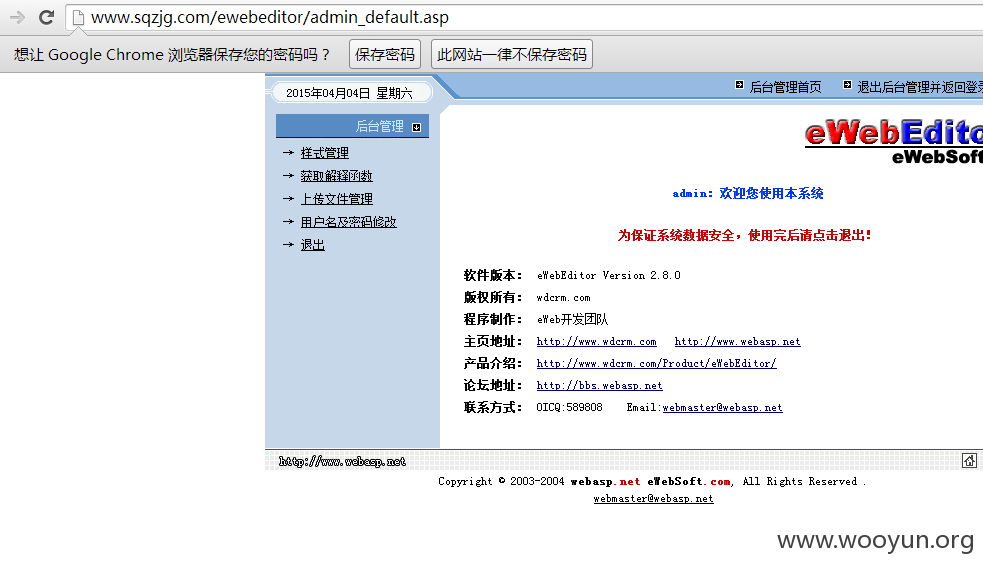Click the icon beside 退出后台管理
983x569 pixels.
click(x=848, y=85)
